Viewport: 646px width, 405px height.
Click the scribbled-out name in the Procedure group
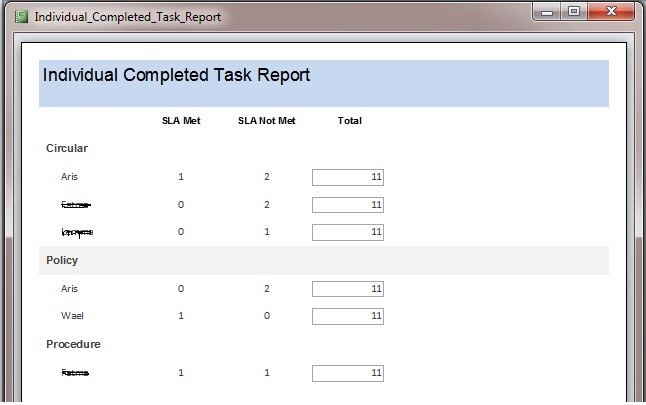tap(75, 373)
